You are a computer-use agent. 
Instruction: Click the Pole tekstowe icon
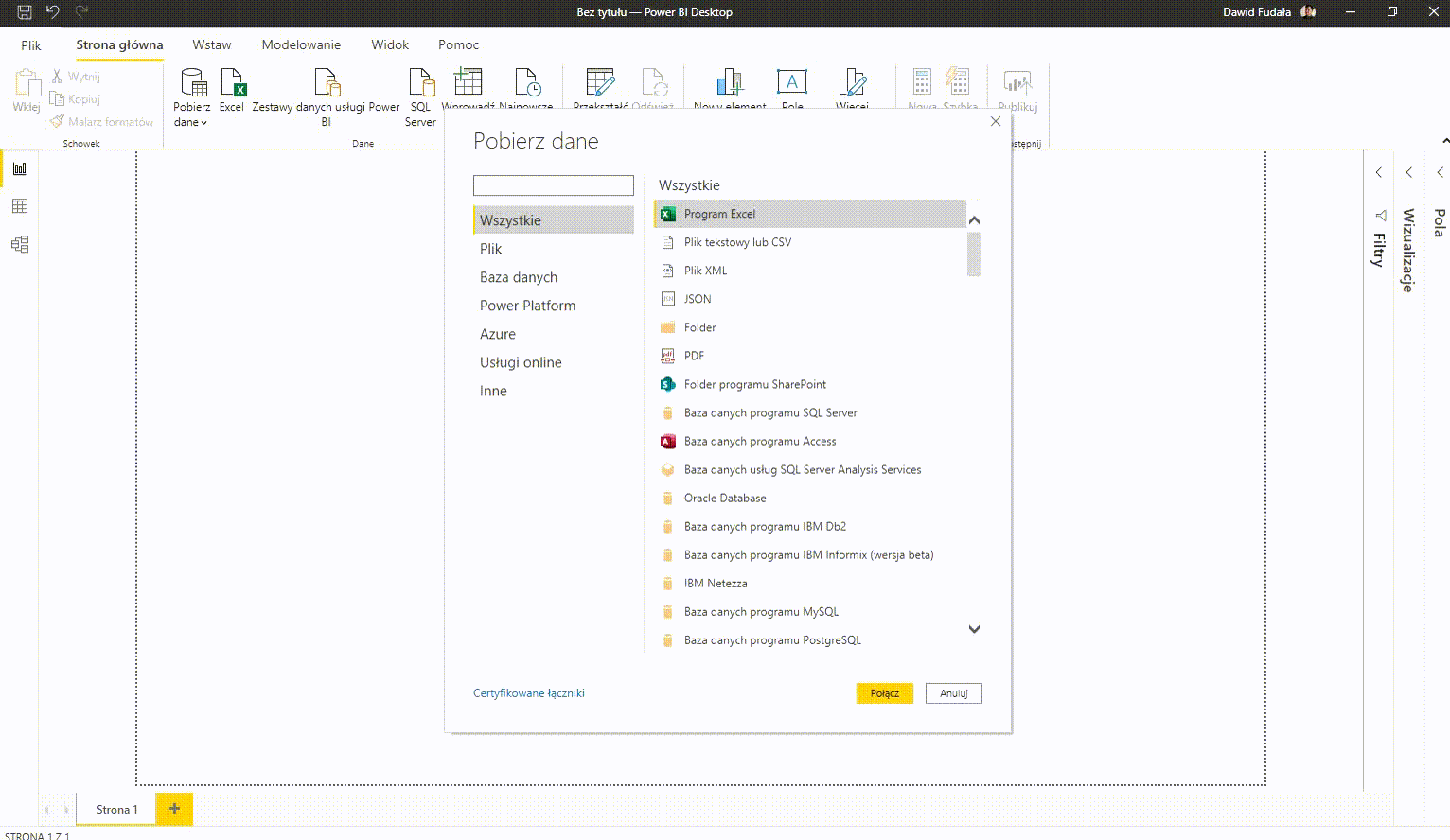click(792, 82)
